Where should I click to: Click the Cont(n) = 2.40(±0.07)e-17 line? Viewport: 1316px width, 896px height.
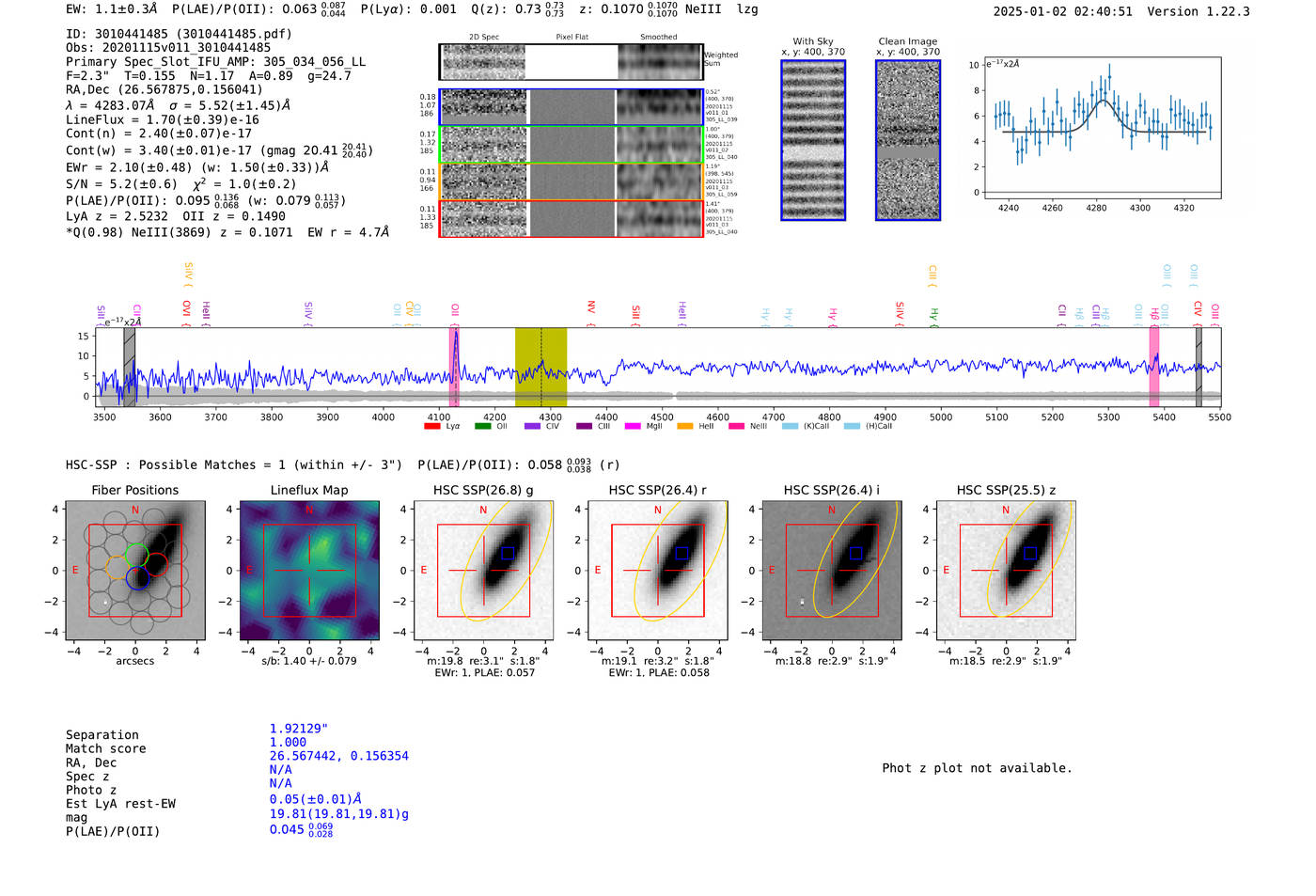coord(159,134)
